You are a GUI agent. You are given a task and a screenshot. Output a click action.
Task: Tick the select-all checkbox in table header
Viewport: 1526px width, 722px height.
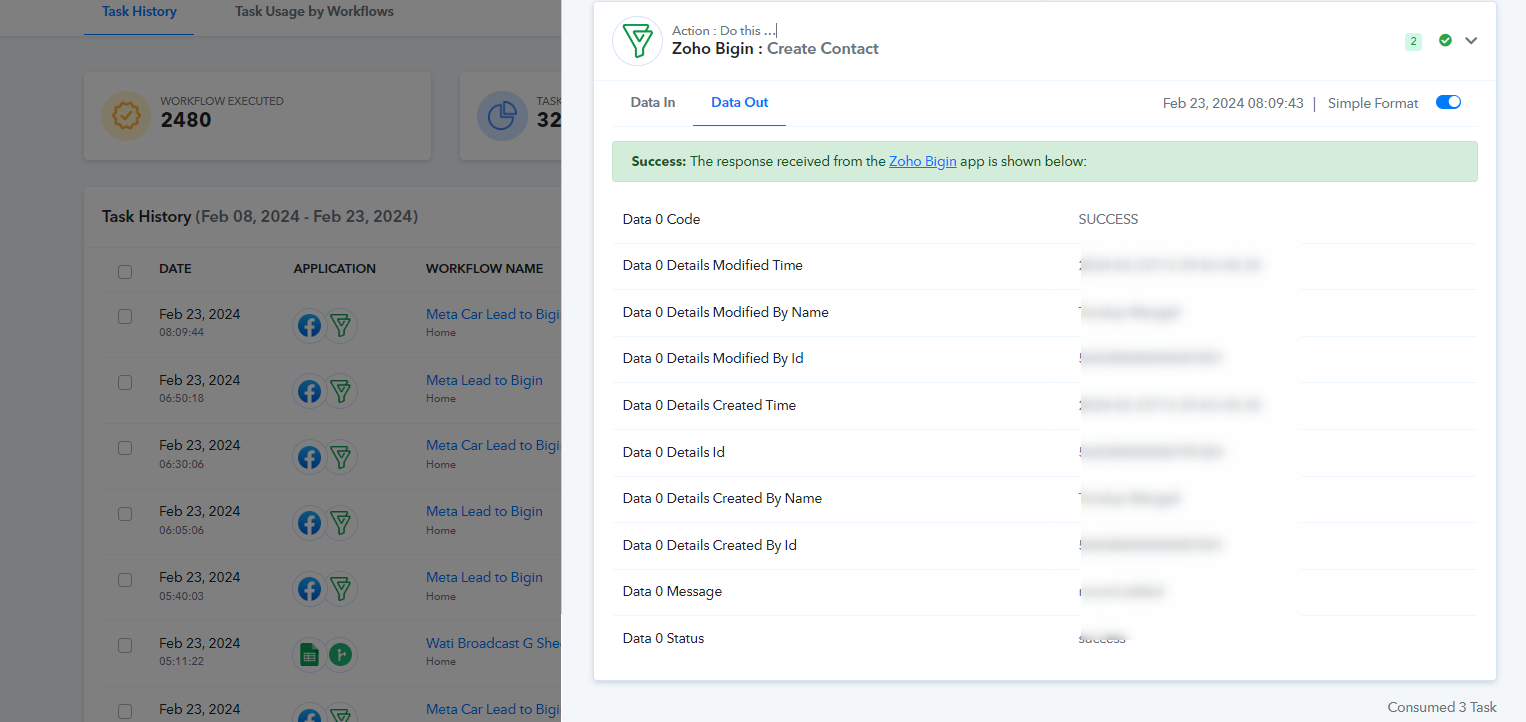tap(125, 272)
